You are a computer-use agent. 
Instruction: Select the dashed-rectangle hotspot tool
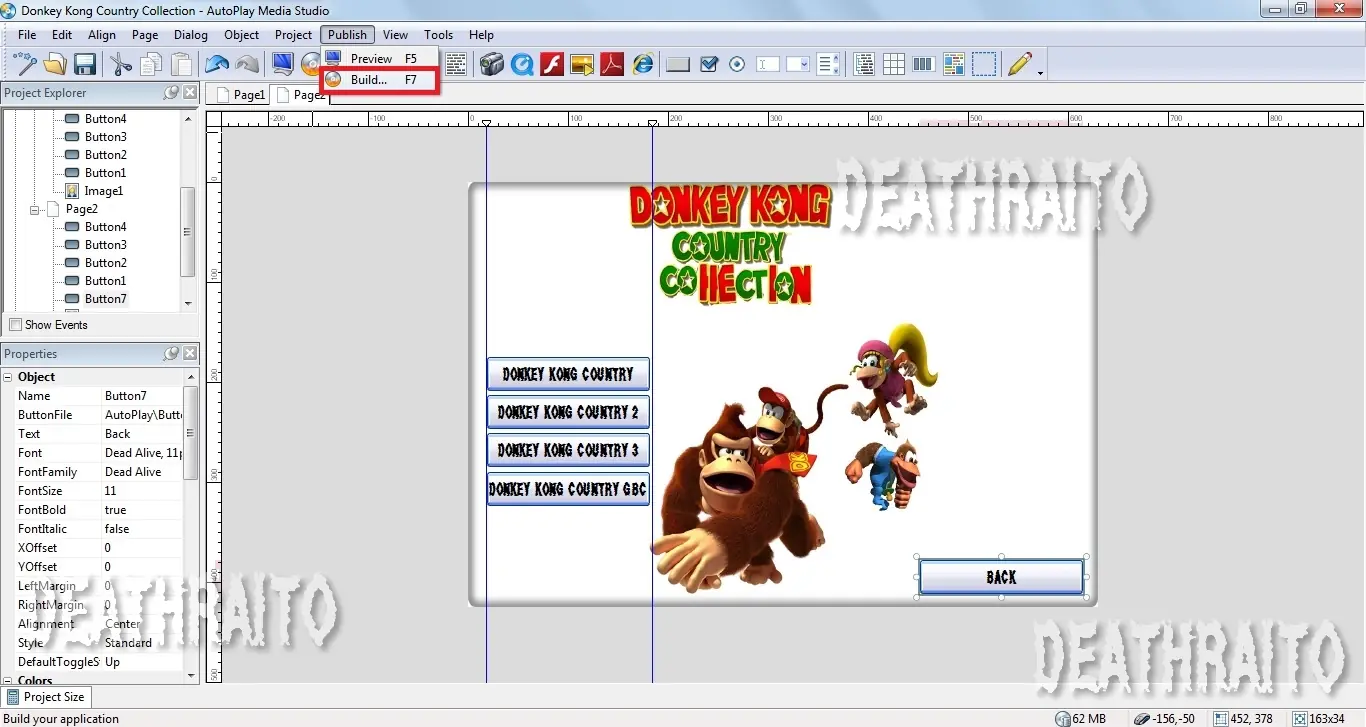click(x=984, y=65)
